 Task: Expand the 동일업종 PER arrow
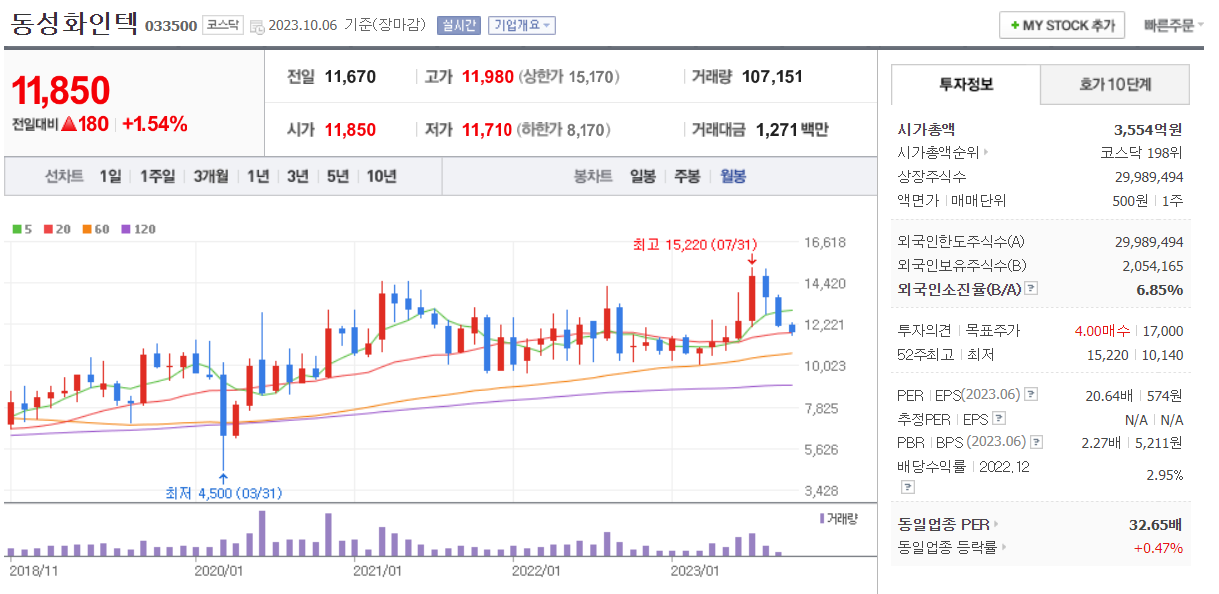pos(996,524)
